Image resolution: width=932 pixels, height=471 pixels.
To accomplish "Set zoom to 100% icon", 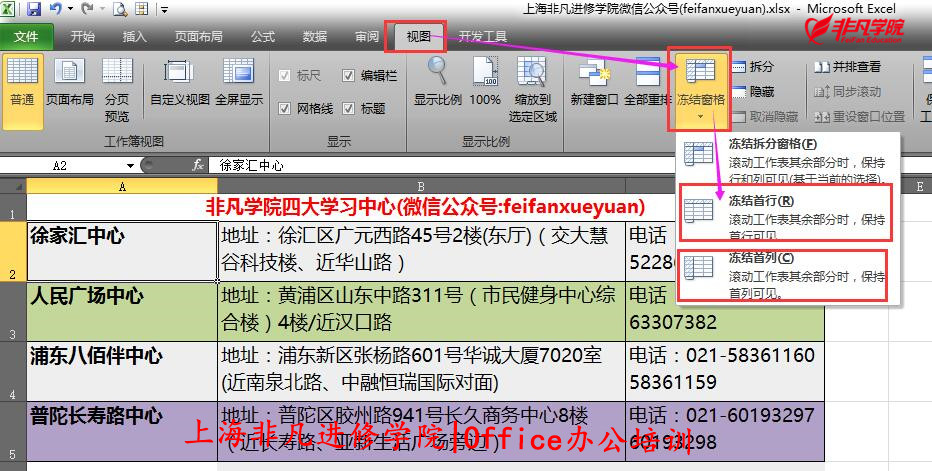I will click(x=485, y=81).
